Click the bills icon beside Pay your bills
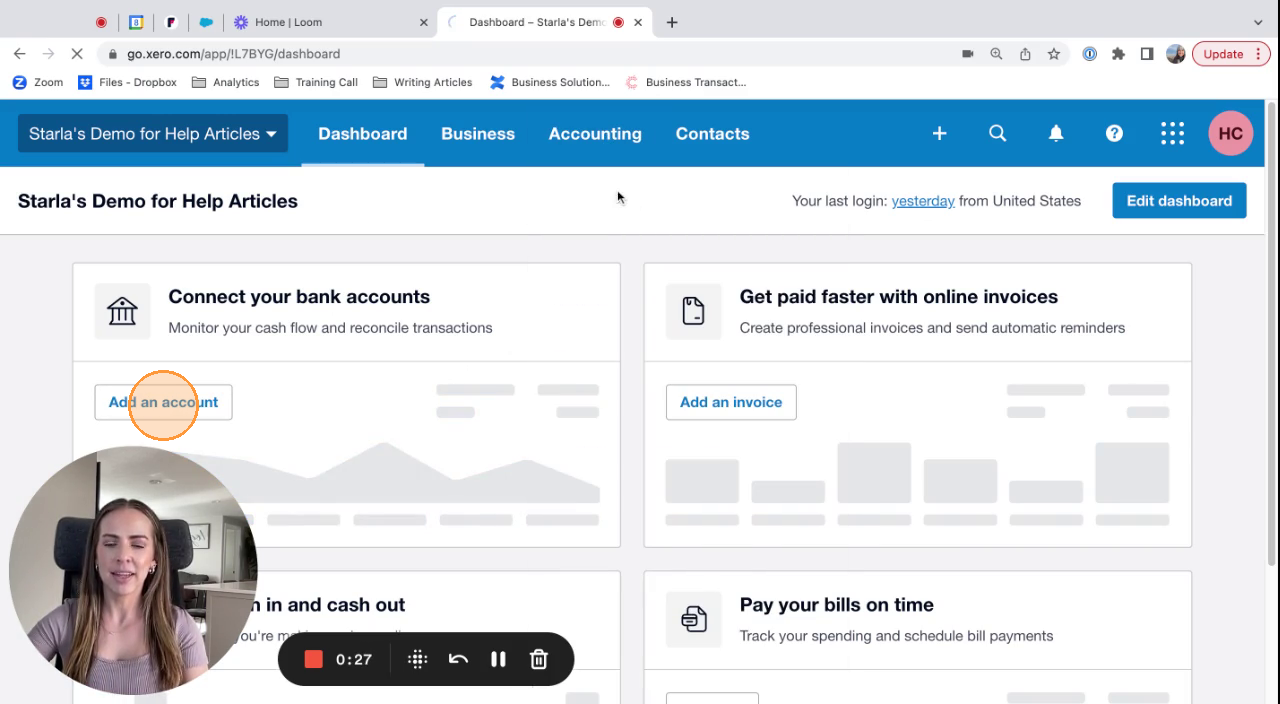Screen dimensions: 1280x704 (693, 619)
